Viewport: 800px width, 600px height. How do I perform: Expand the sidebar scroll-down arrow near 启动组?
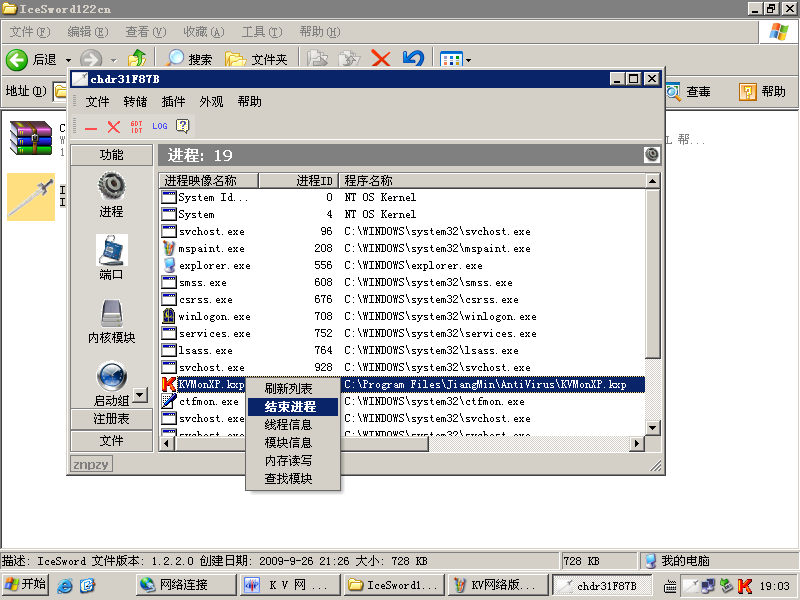[x=139, y=394]
